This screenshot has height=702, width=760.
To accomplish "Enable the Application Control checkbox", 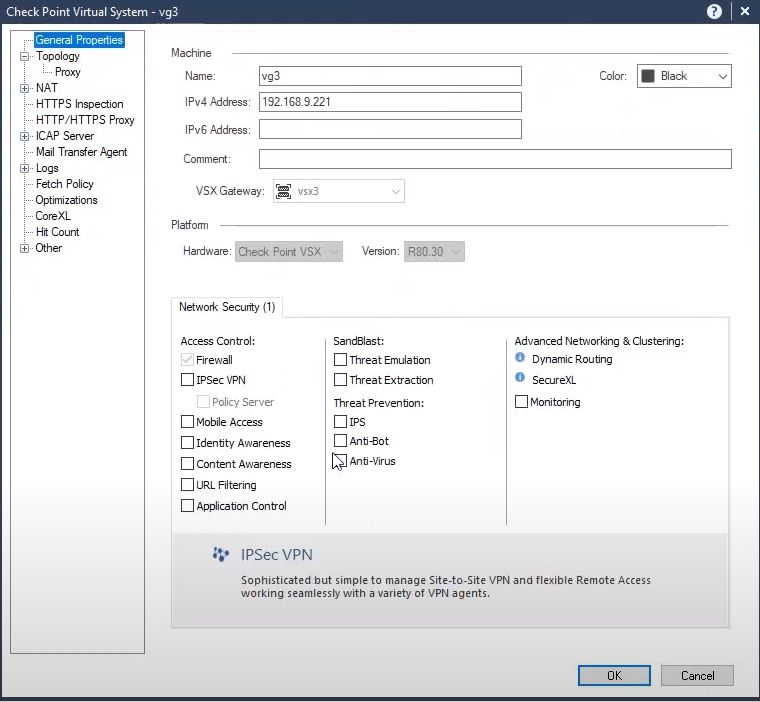I will coord(187,506).
